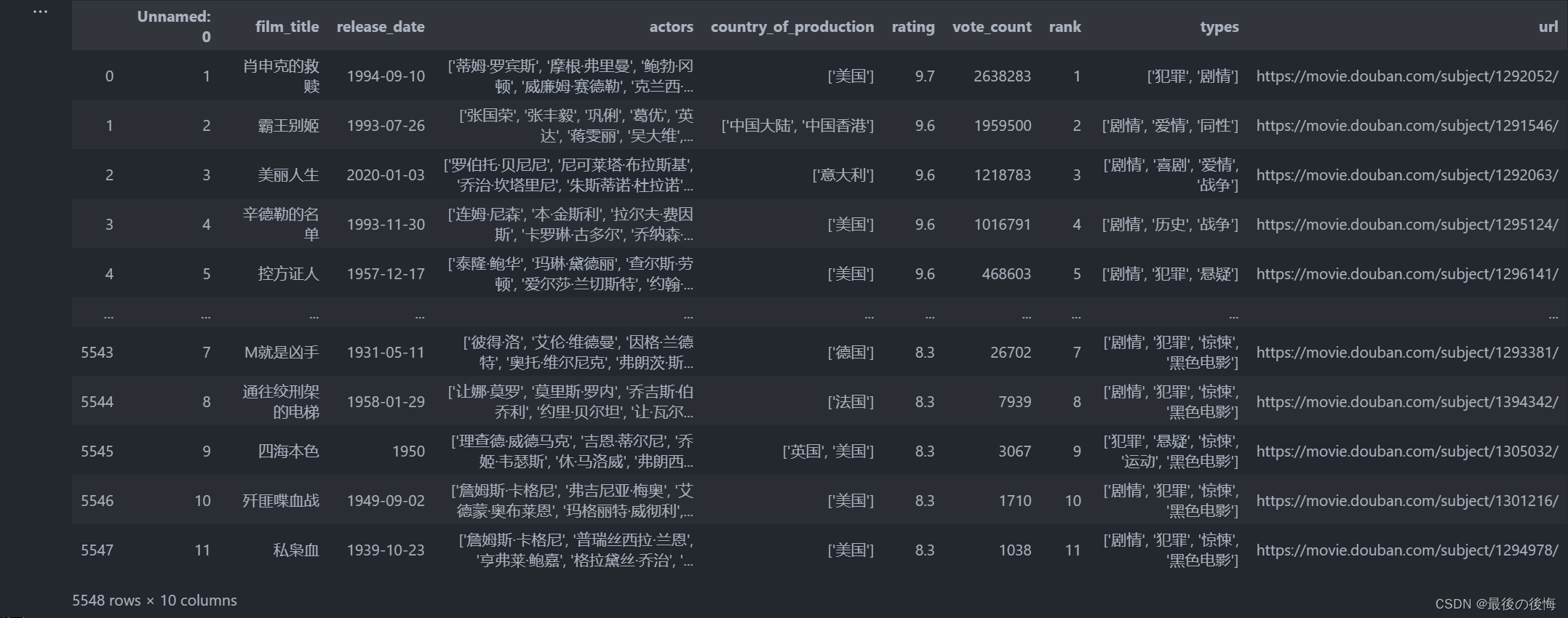Select the url column header
Viewport: 1568px width, 618px height.
(1548, 27)
